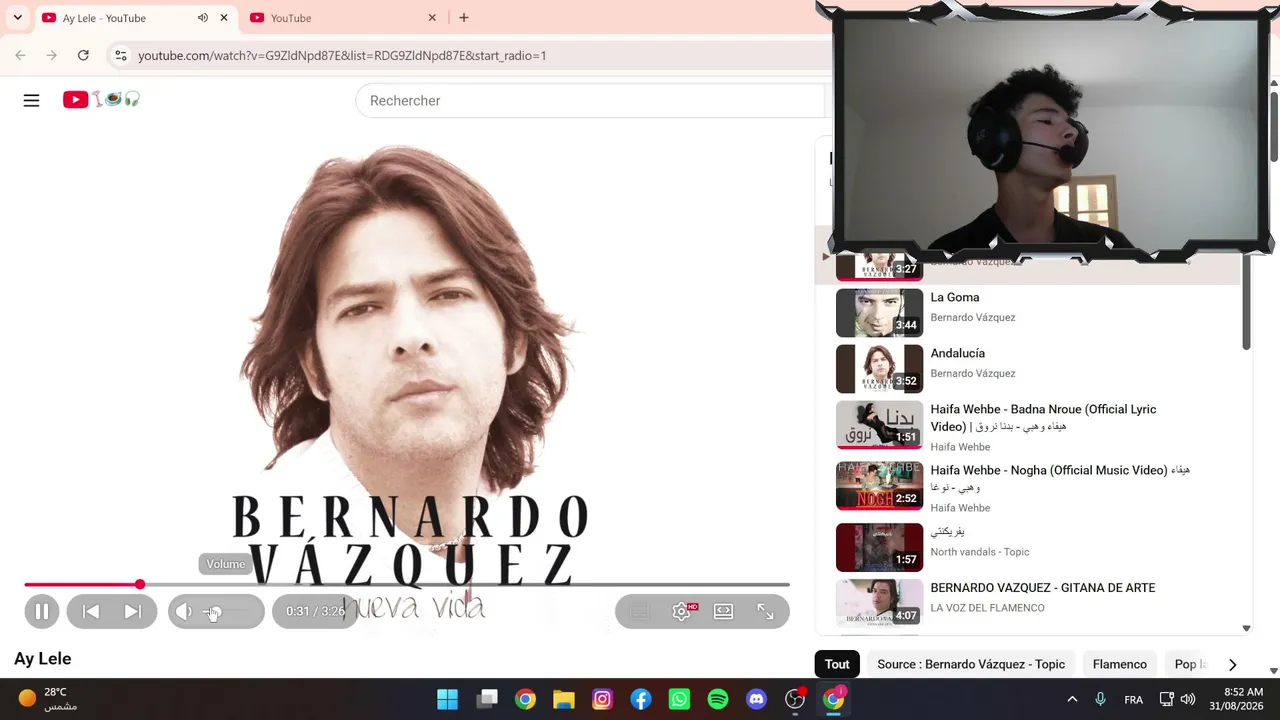The height and width of the screenshot is (720, 1280).
Task: Open the first Chrome taskbar icon
Action: (525, 699)
